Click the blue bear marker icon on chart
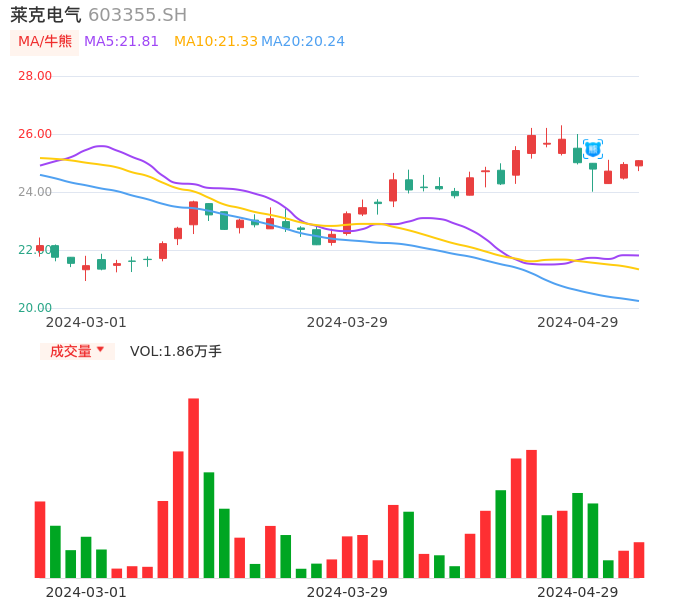The width and height of the screenshot is (686, 606). 593,149
